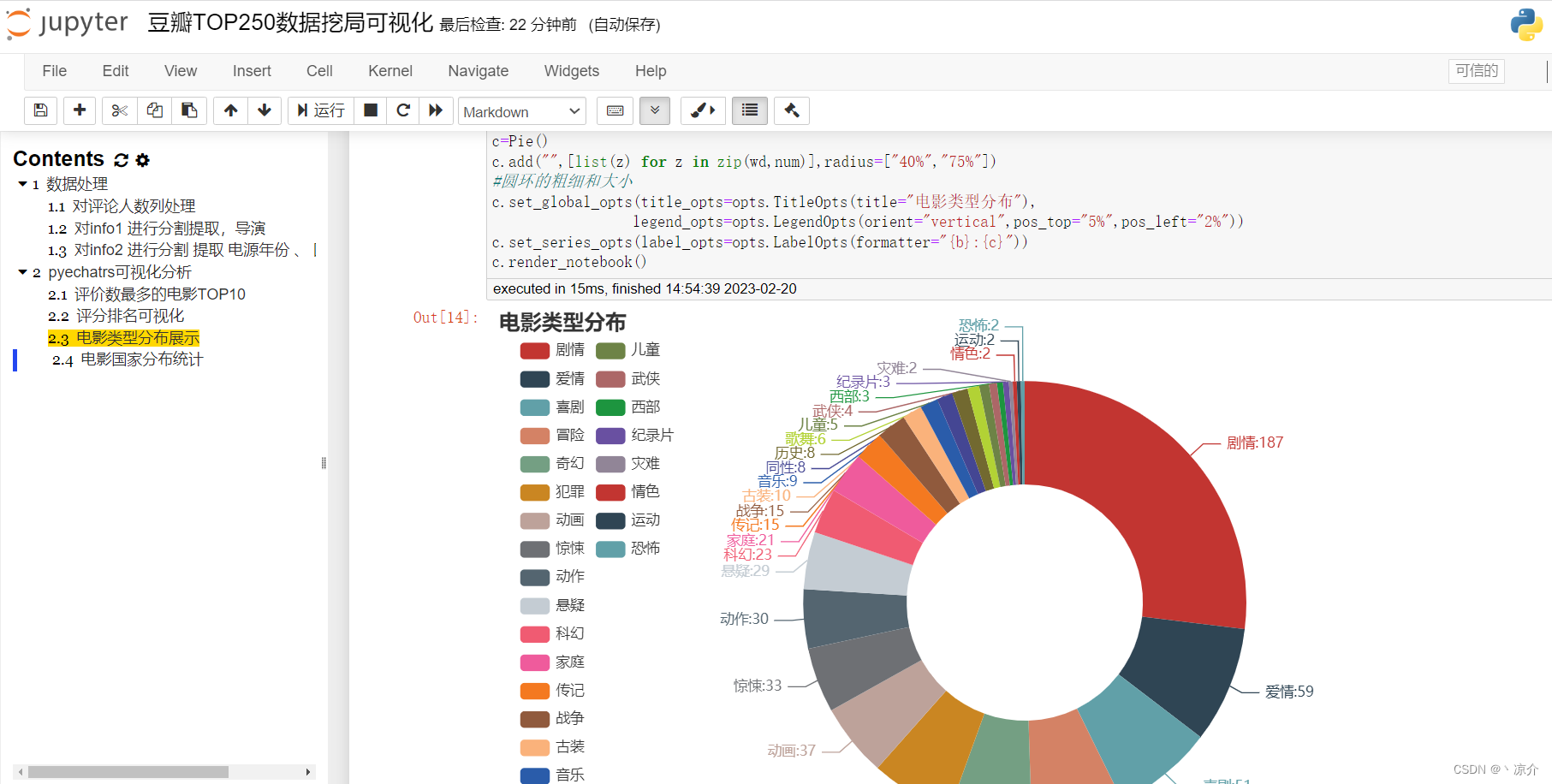Toggle the 剧情 legend item in the chart
This screenshot has width=1552, height=784.
click(553, 350)
